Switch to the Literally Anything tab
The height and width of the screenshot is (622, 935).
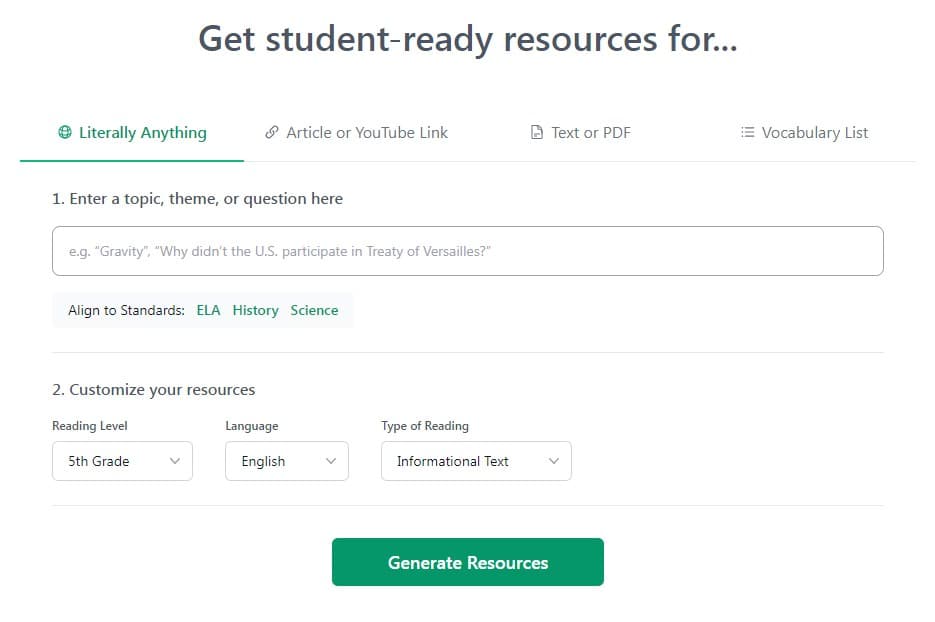point(131,131)
